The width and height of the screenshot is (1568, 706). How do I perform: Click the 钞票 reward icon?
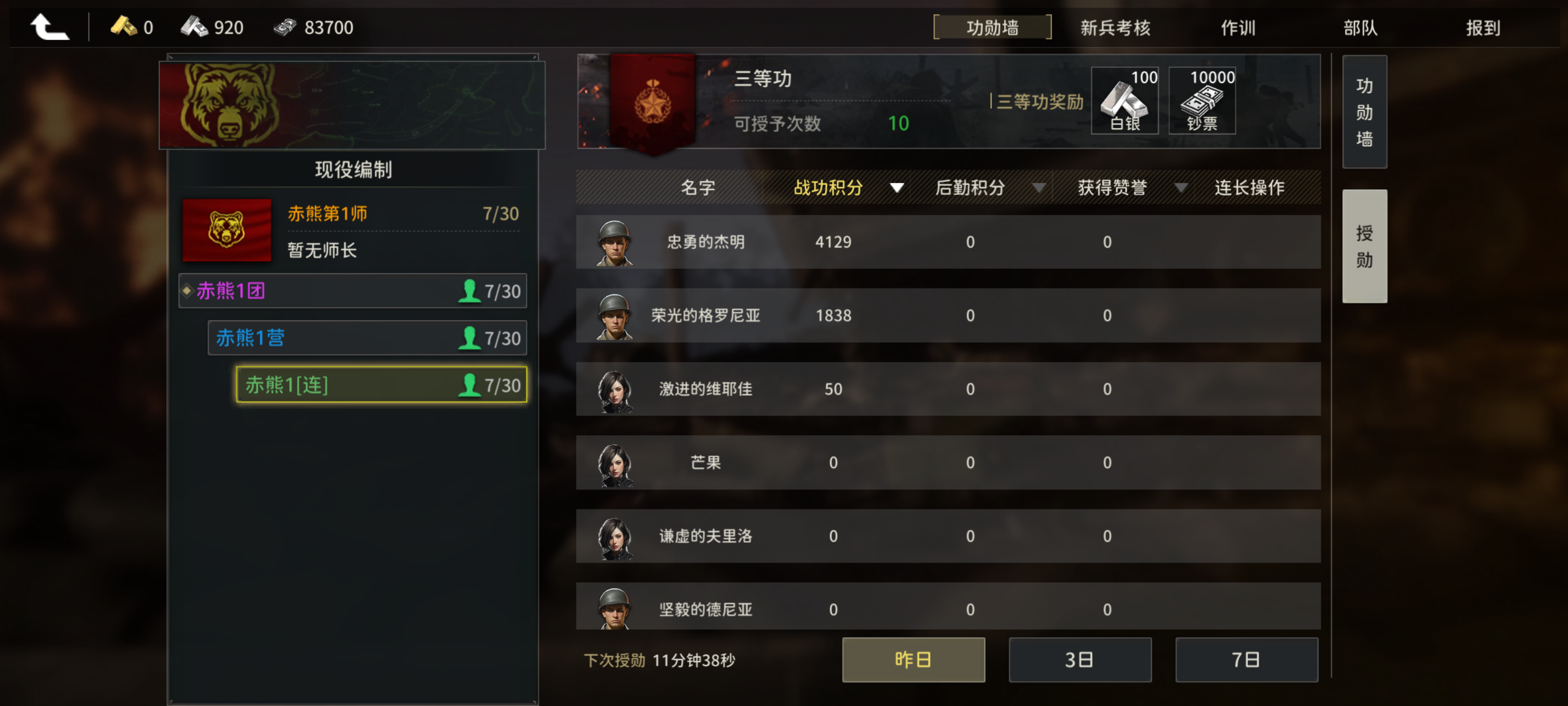coord(1201,101)
